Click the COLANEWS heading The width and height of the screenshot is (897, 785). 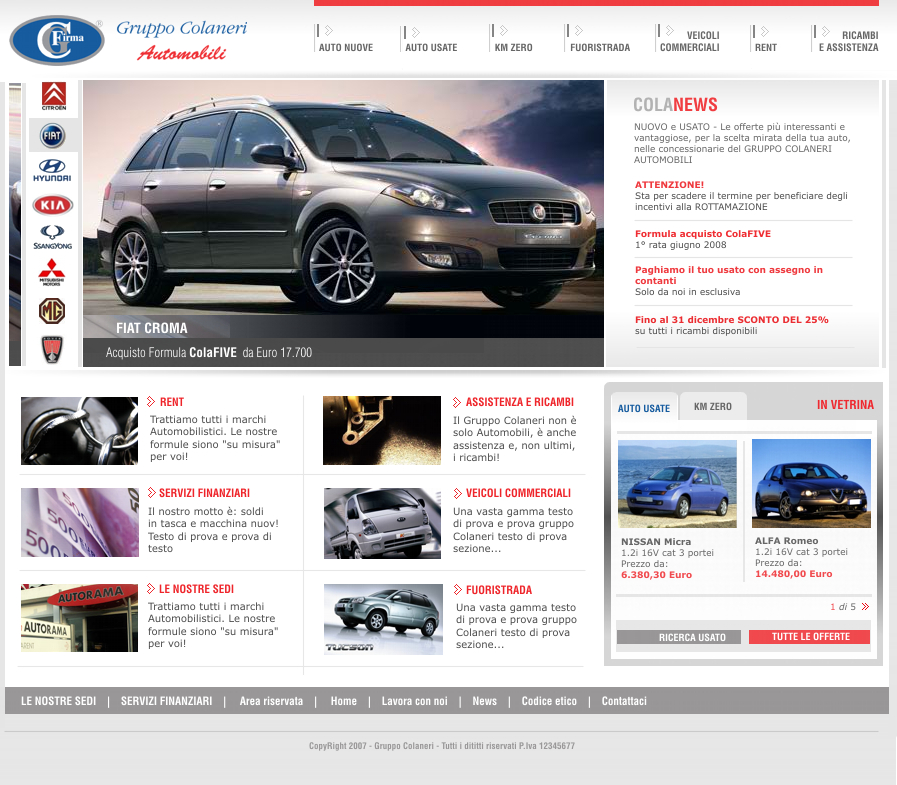coord(675,105)
